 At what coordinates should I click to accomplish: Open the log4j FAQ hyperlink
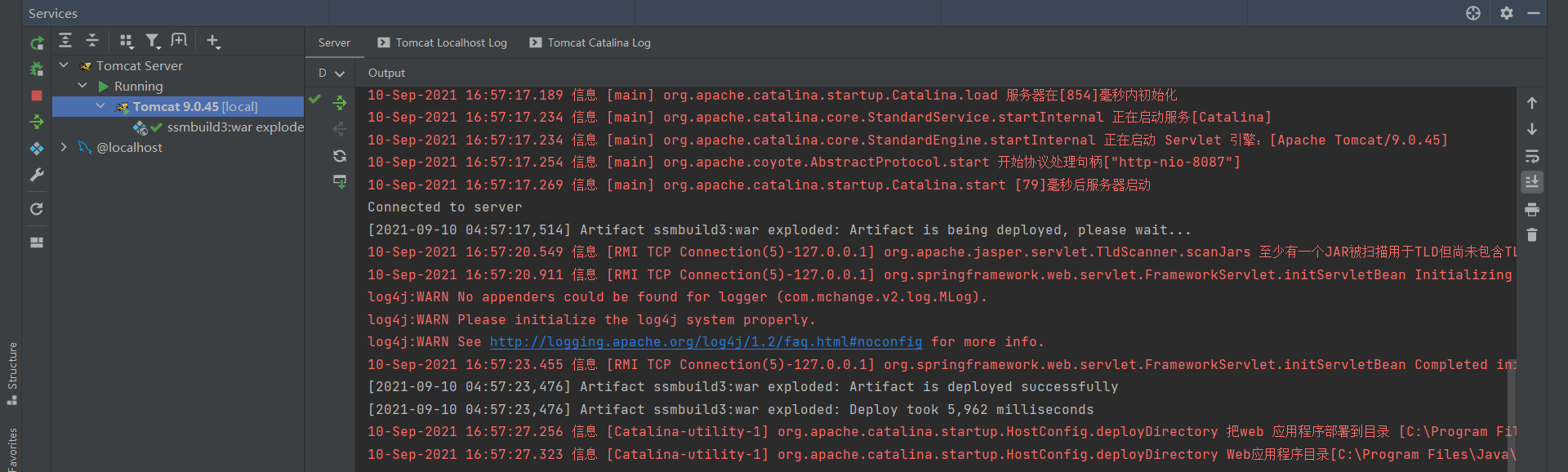pyautogui.click(x=706, y=342)
